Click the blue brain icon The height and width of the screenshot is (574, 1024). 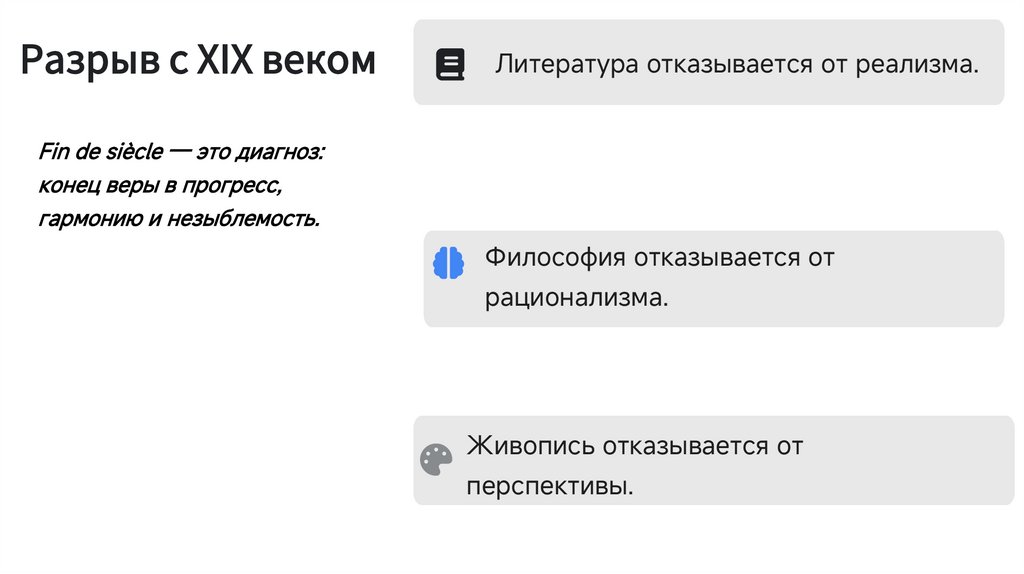point(449,262)
